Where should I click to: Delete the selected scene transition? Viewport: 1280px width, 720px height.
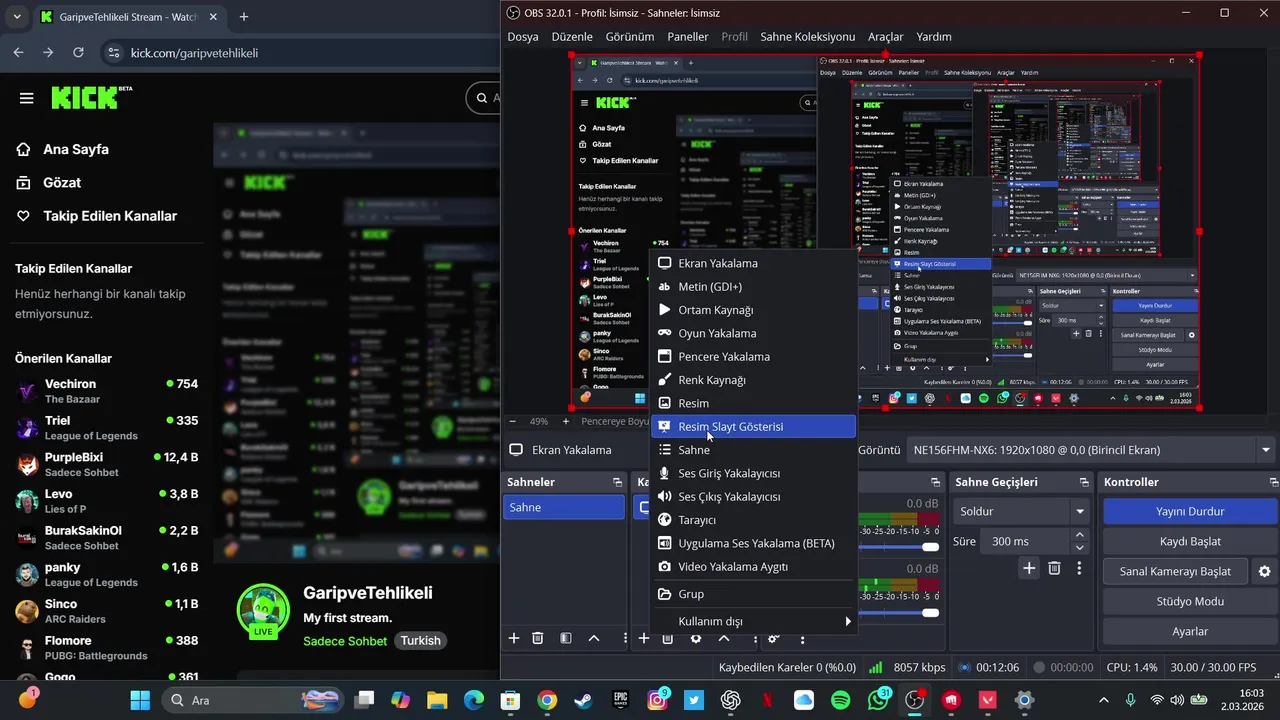tap(1054, 568)
